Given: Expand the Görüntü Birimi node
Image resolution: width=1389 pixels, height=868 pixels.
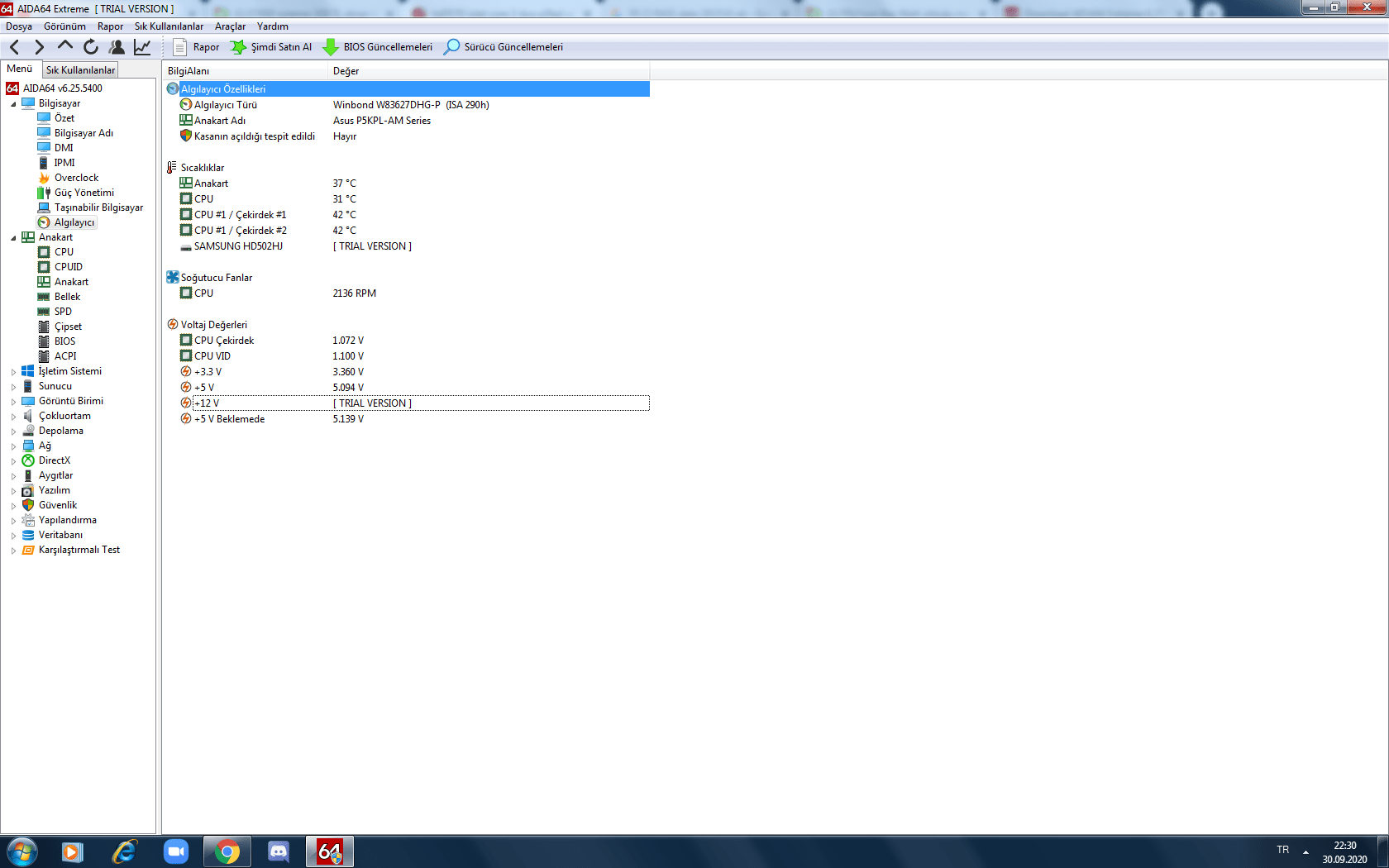Looking at the screenshot, I should point(13,402).
